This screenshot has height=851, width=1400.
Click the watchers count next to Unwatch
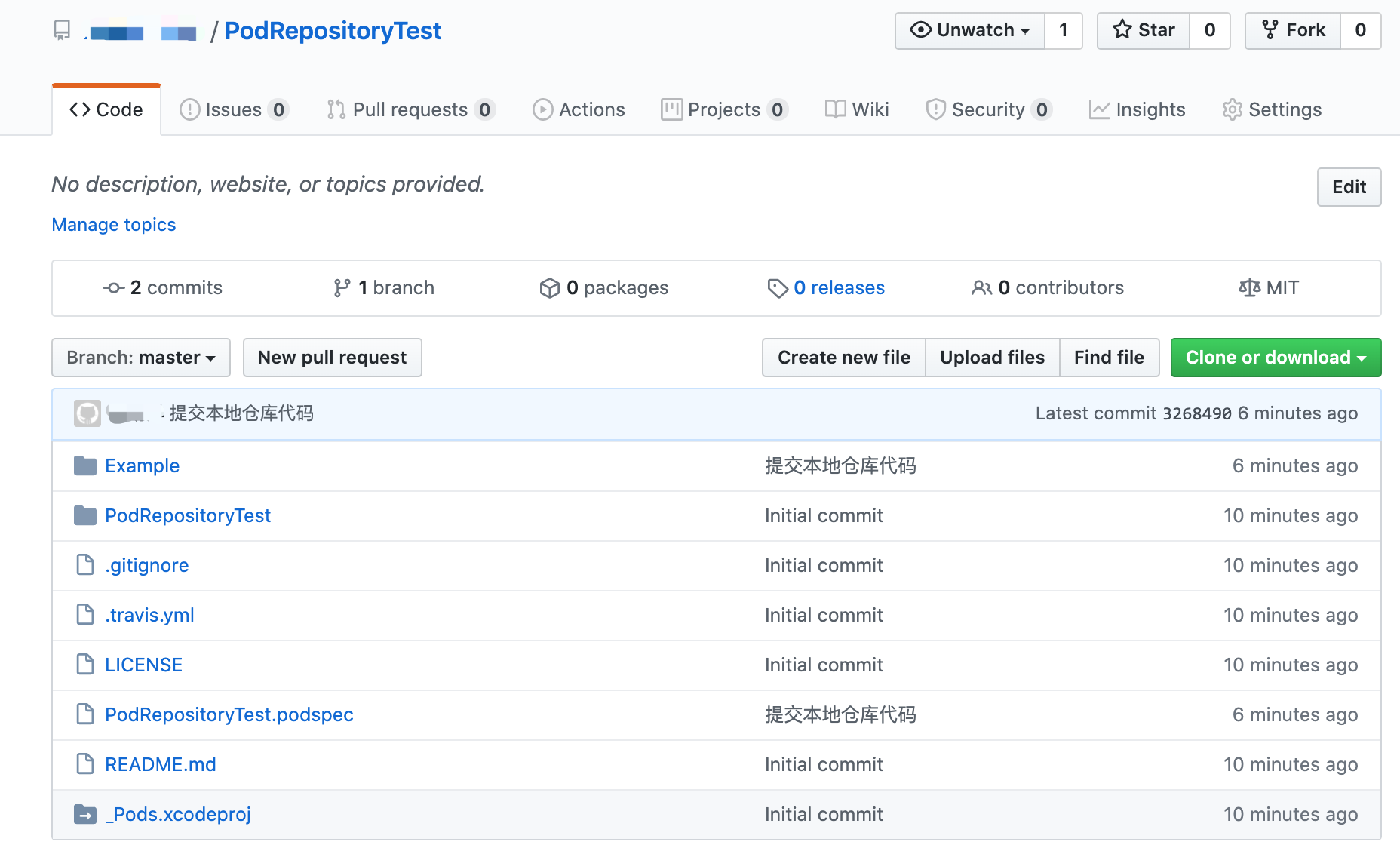pyautogui.click(x=1064, y=31)
